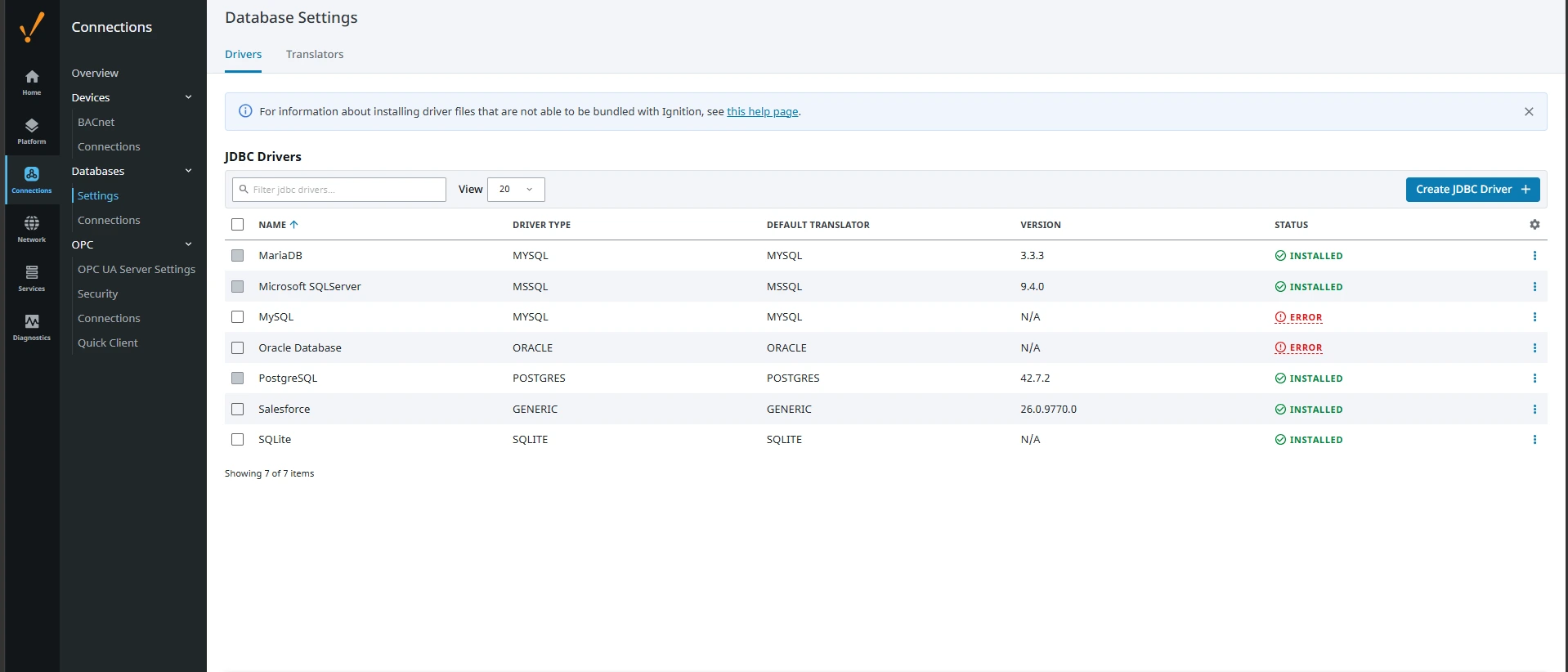
Task: Follow the 'this help page' link
Action: click(x=763, y=112)
